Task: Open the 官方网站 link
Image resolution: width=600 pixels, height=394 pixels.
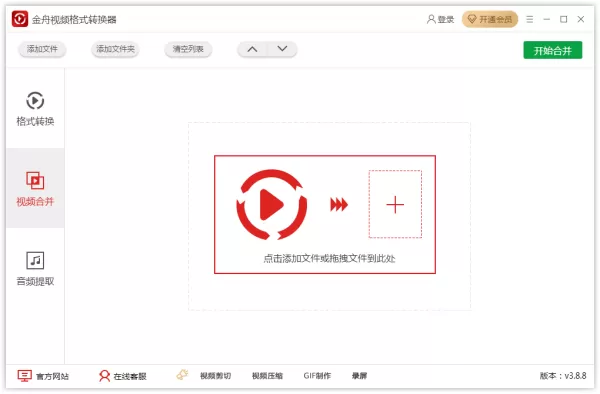Action: tap(43, 376)
